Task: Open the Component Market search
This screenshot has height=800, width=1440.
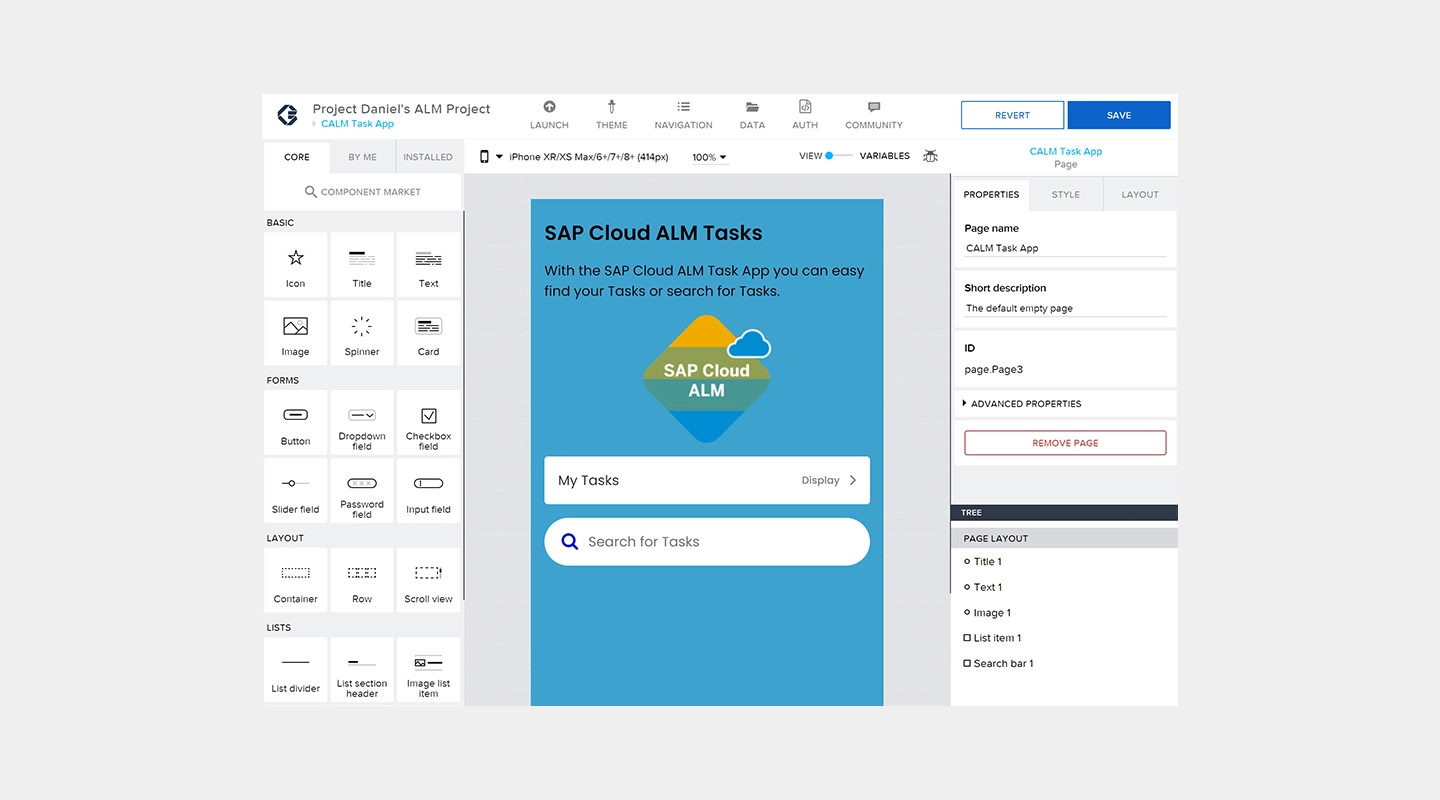Action: pyautogui.click(x=363, y=192)
